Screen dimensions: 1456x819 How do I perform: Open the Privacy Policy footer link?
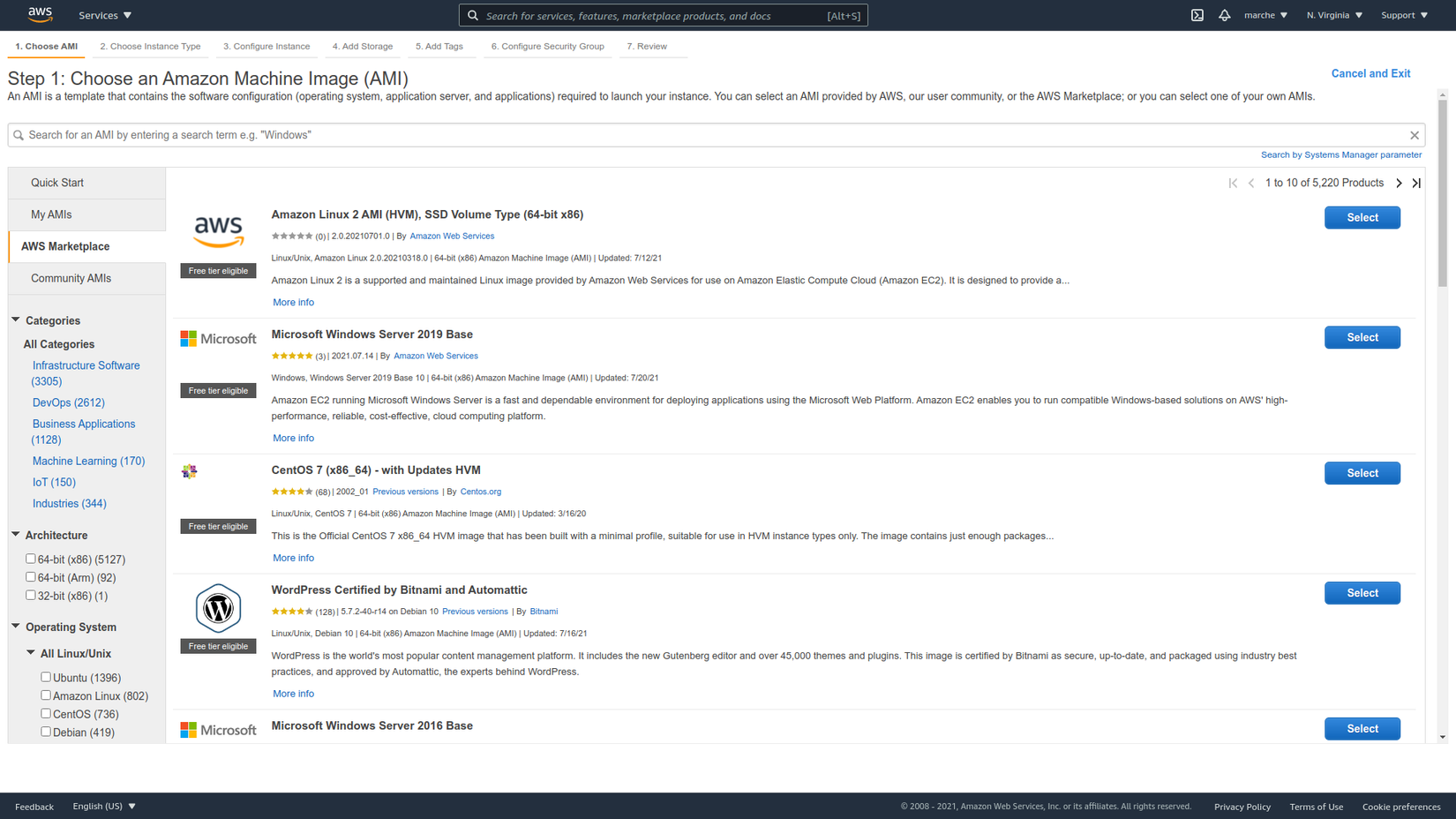1242,807
